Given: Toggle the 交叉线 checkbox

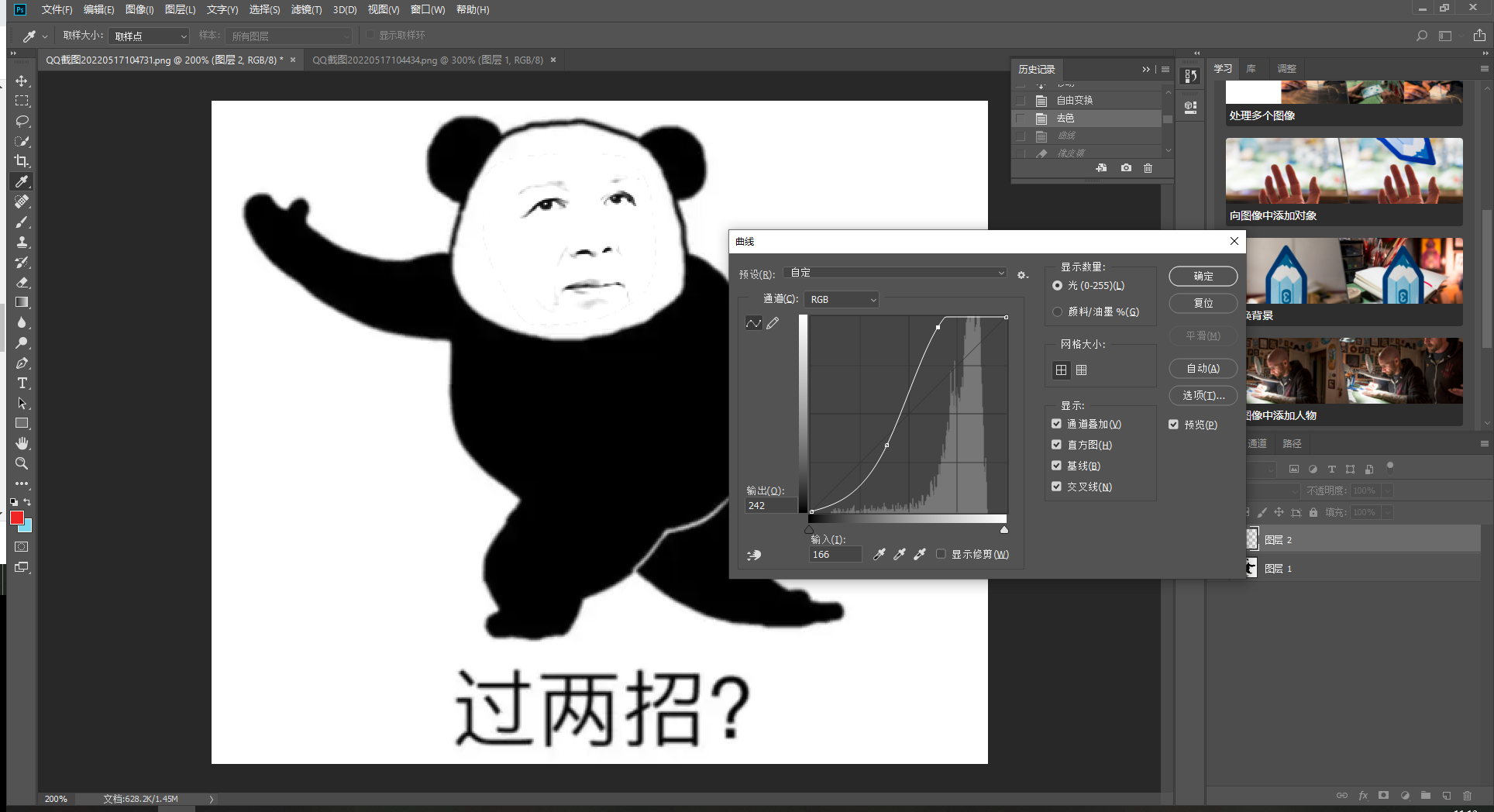Looking at the screenshot, I should (1056, 487).
